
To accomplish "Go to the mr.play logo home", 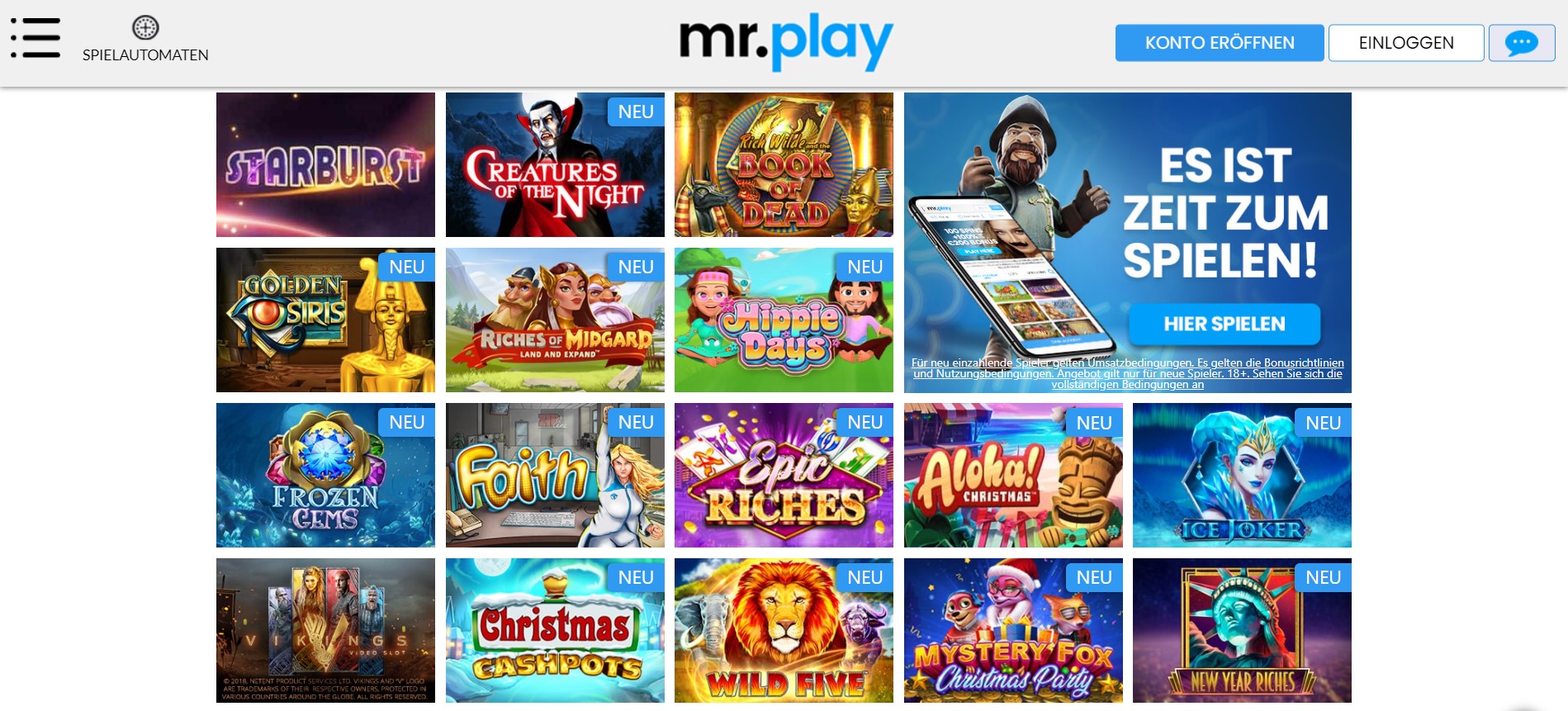I will [785, 41].
